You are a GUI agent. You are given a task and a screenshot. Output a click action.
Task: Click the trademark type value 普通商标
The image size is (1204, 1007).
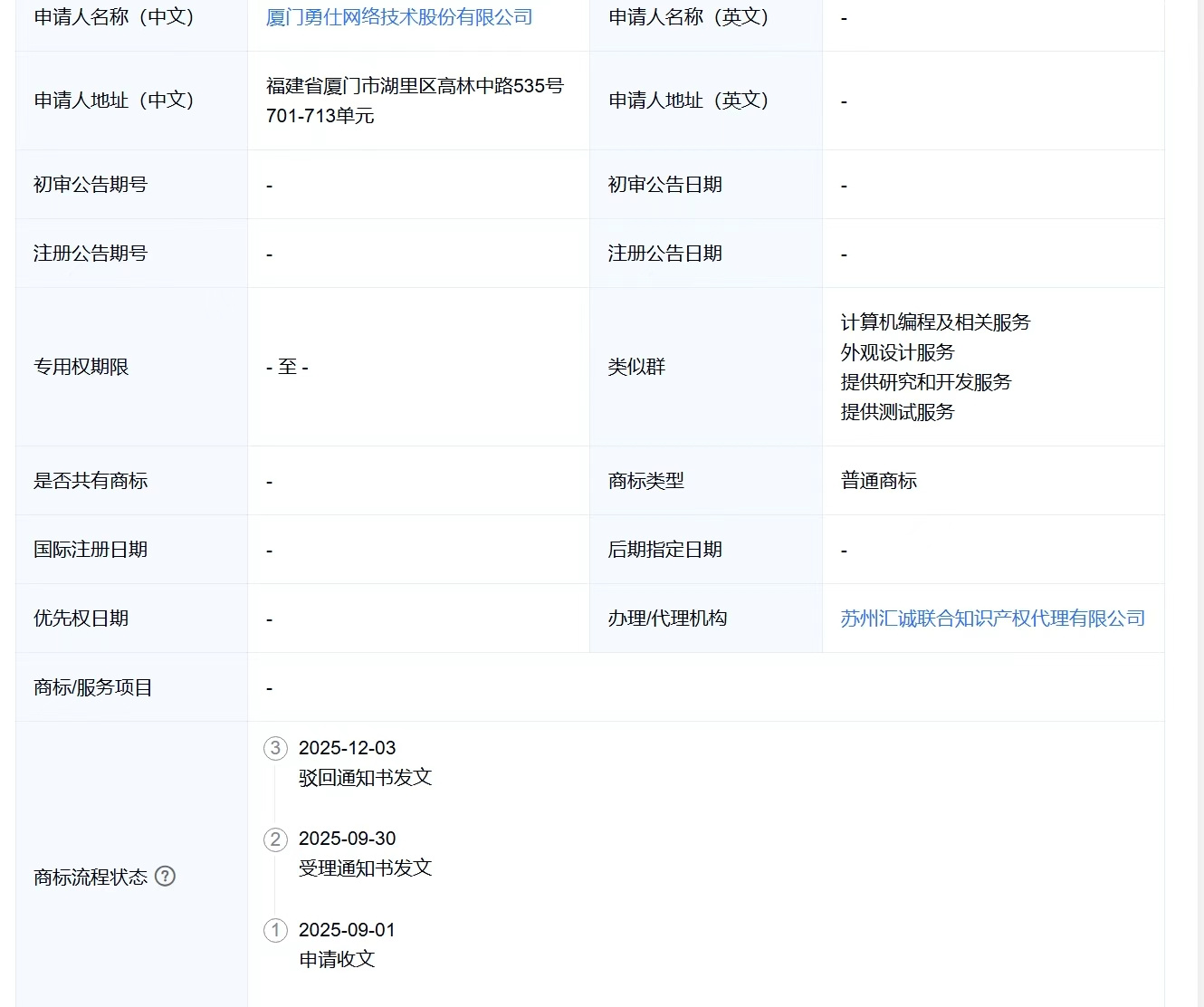coord(879,481)
